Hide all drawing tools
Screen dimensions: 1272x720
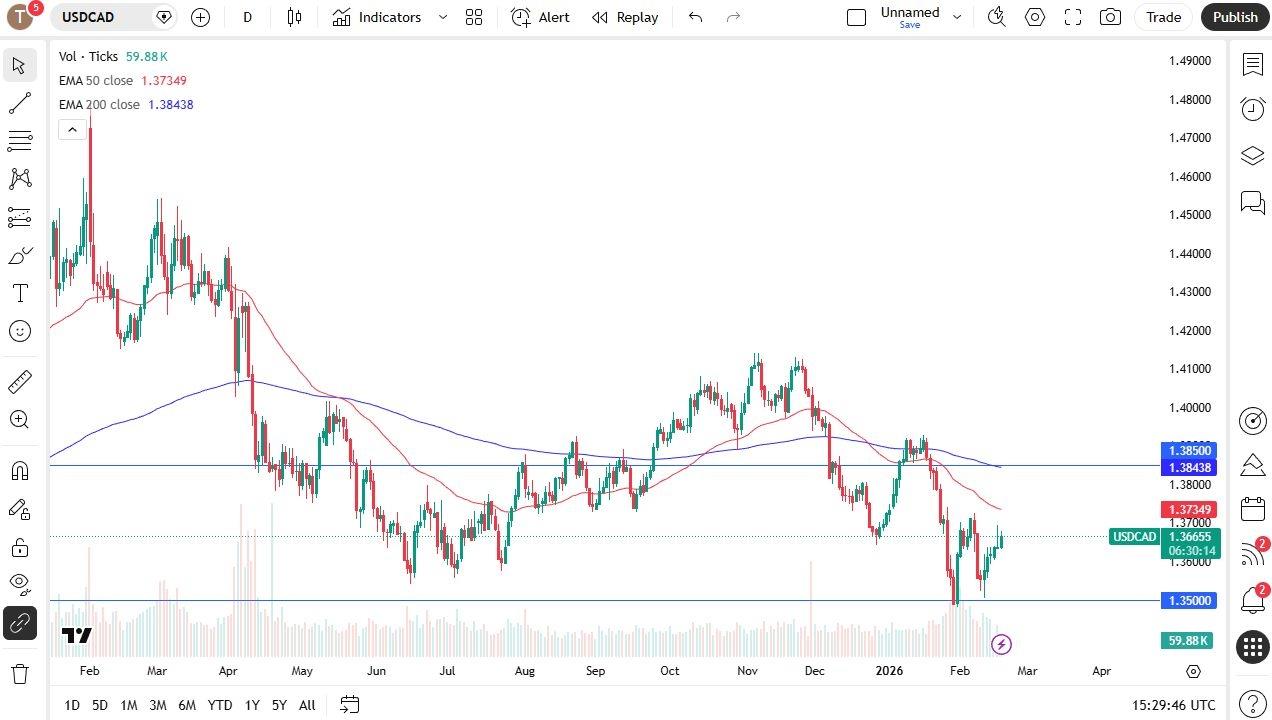[20, 583]
